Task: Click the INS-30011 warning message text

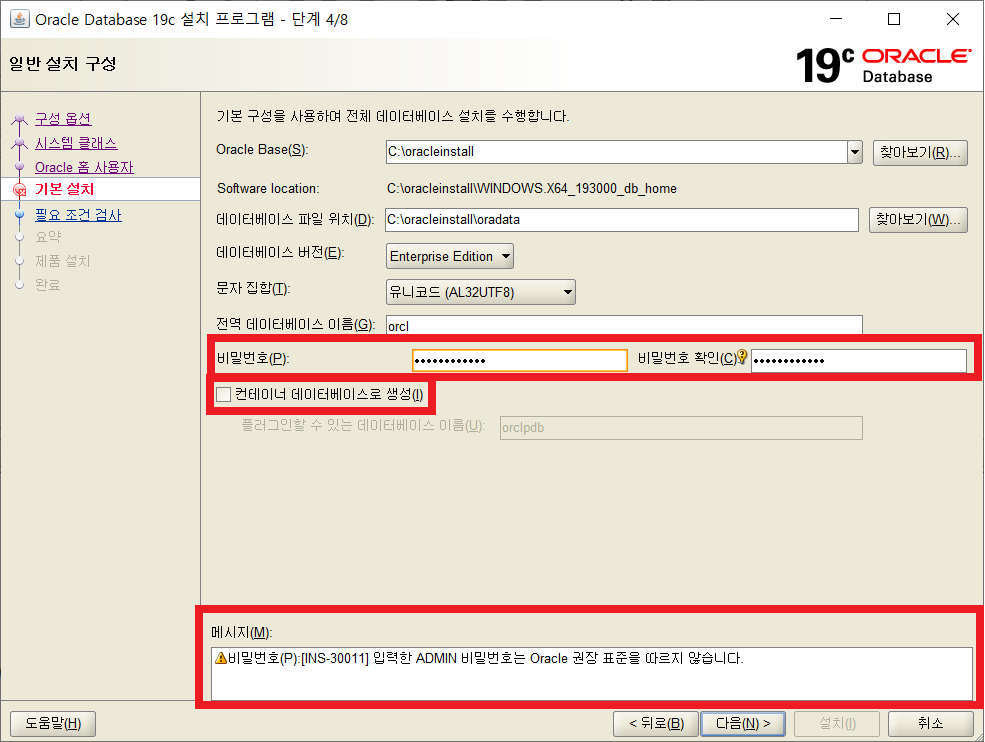Action: pyautogui.click(x=485, y=658)
